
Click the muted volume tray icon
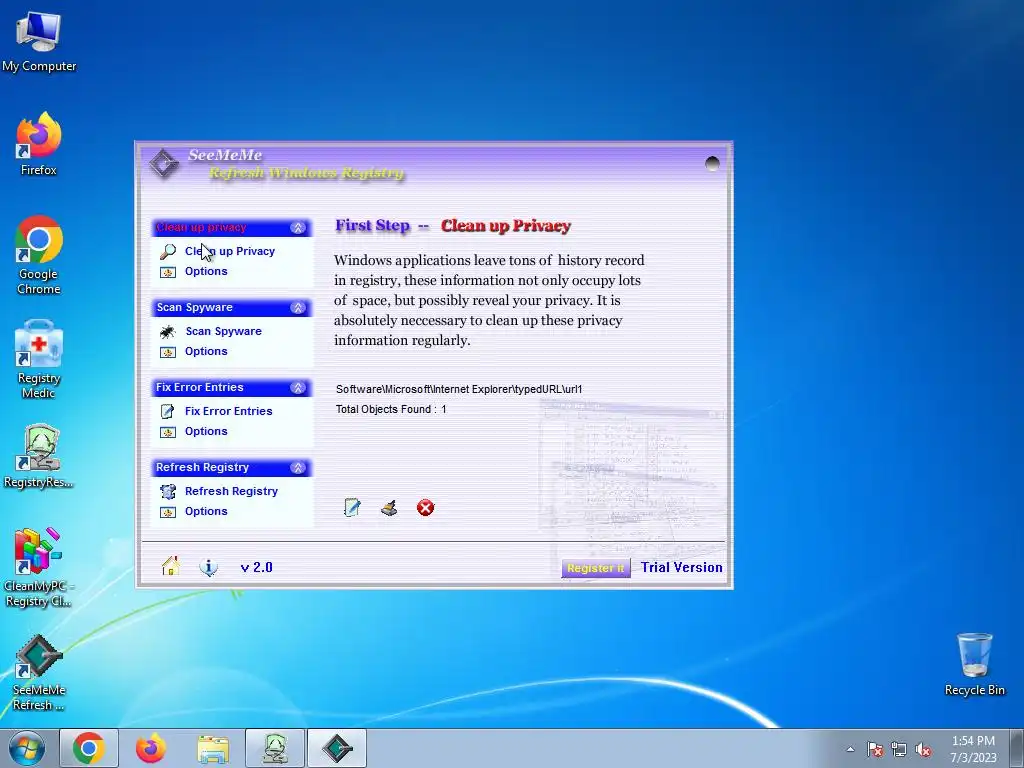[x=923, y=750]
